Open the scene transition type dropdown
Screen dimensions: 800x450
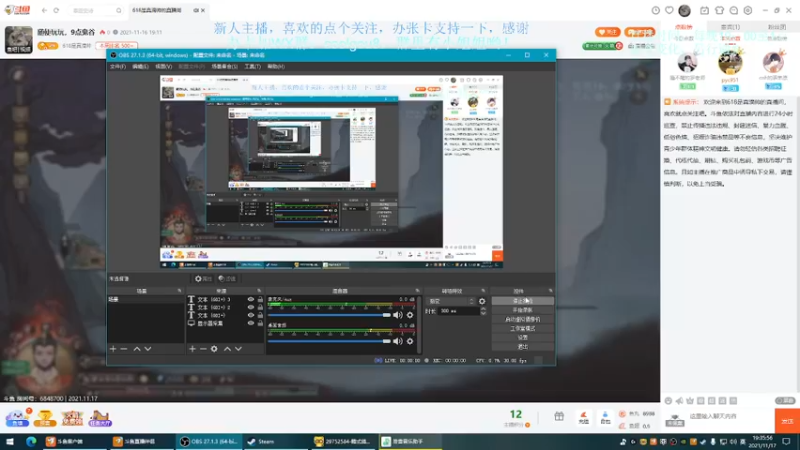coord(451,301)
